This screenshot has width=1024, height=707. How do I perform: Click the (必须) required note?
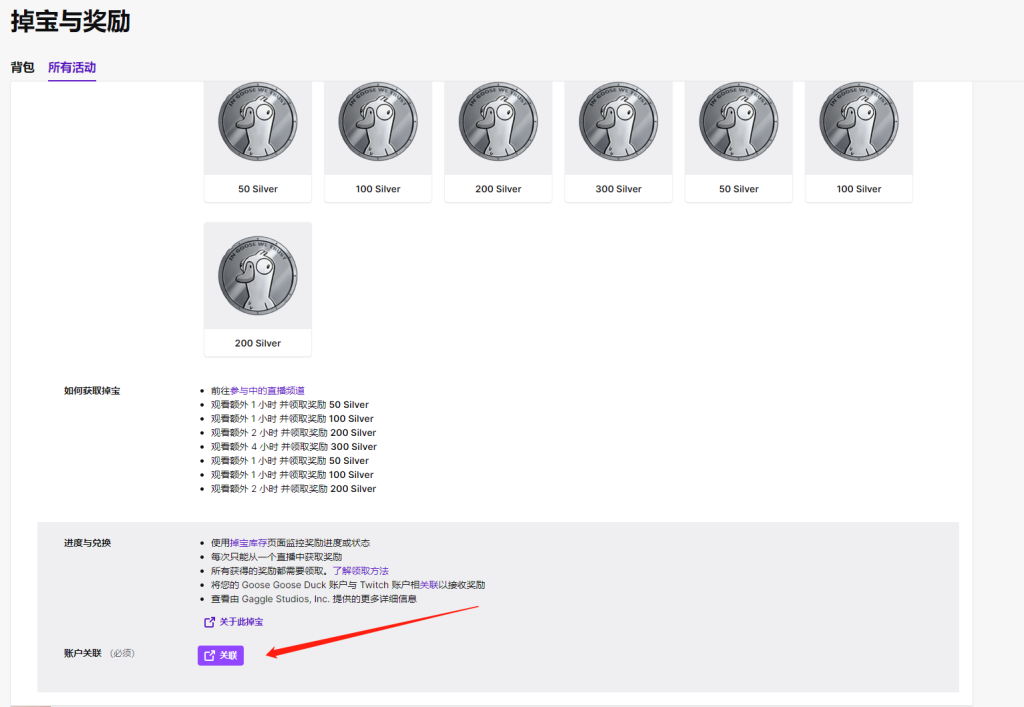[122, 653]
